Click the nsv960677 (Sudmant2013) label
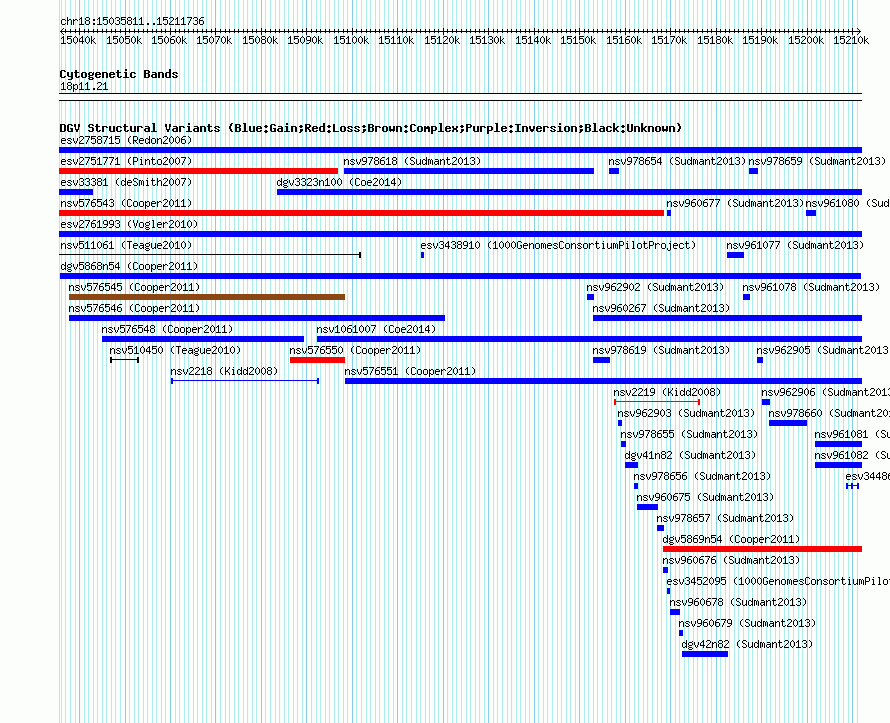Screen dimensions: 890x723 (735, 203)
